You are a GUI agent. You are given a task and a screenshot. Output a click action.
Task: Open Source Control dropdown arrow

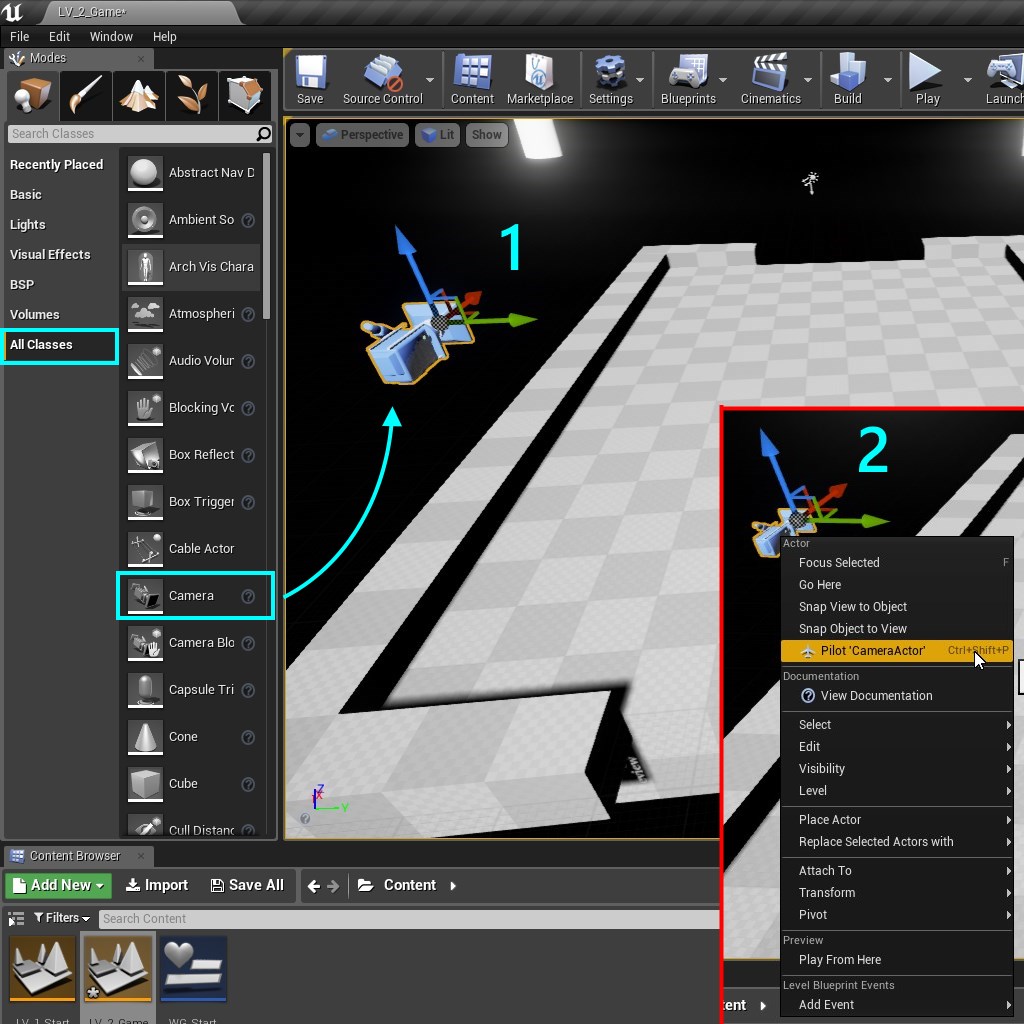(430, 80)
